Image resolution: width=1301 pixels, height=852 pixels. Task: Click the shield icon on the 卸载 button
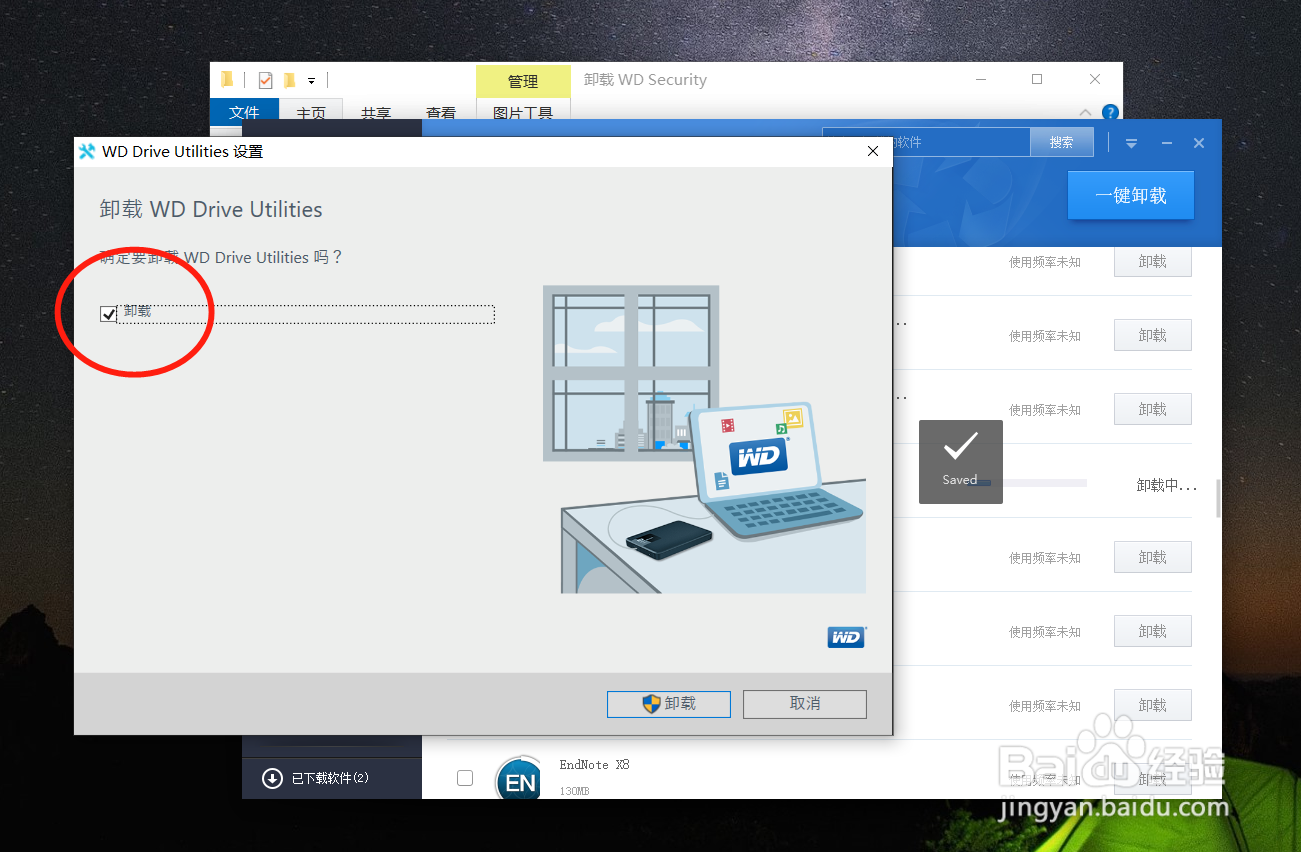[650, 704]
